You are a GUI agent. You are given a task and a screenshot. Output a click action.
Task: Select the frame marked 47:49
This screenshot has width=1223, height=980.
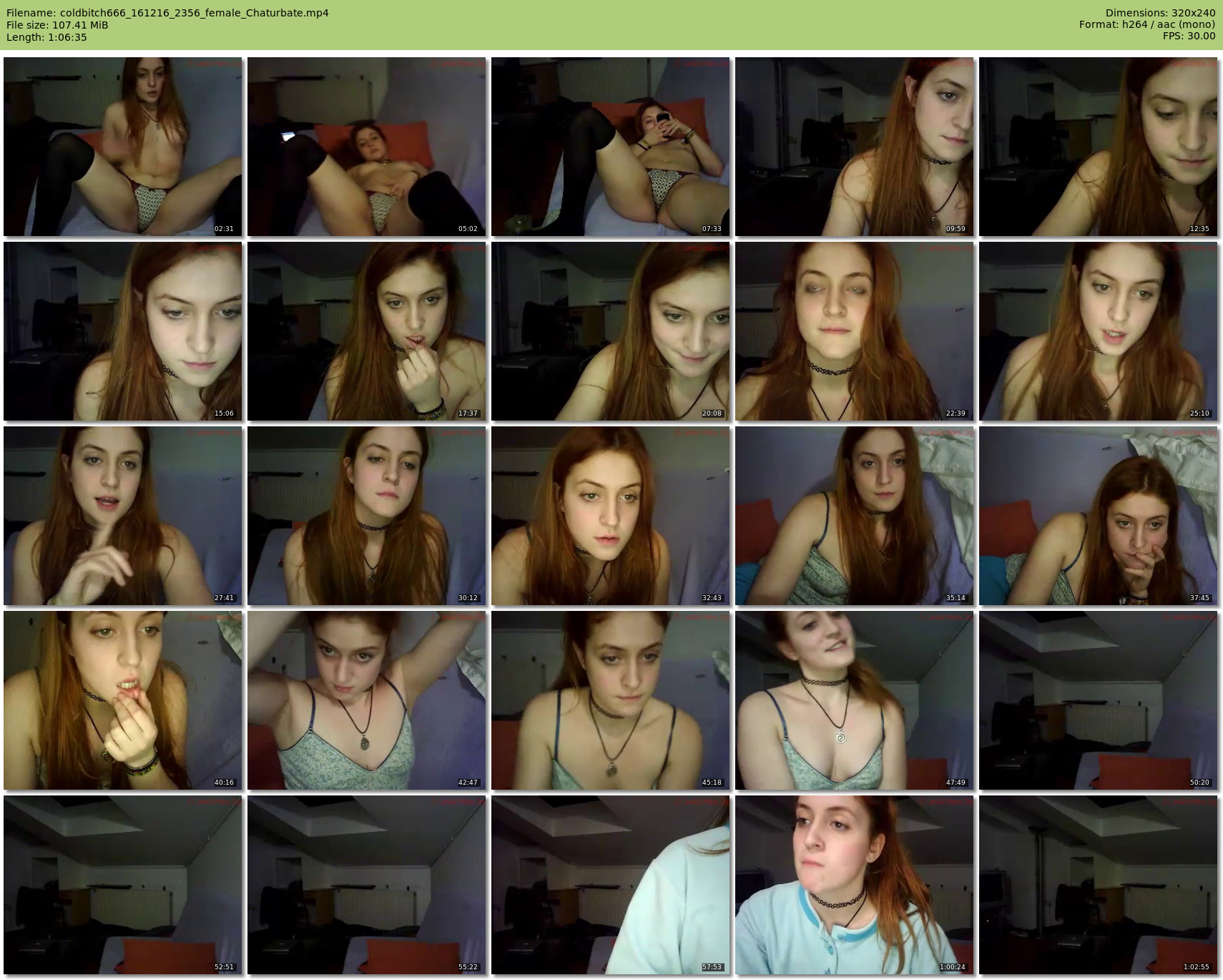click(x=854, y=700)
